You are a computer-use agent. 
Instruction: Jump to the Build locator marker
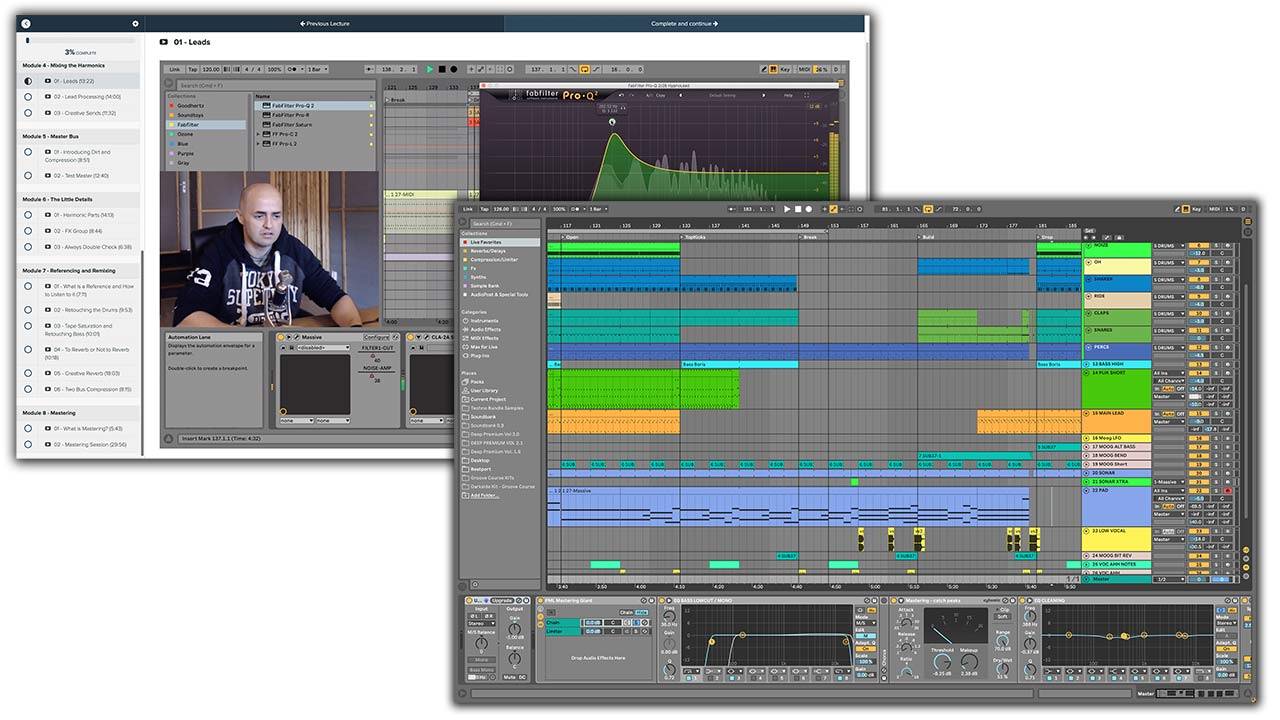(x=927, y=237)
